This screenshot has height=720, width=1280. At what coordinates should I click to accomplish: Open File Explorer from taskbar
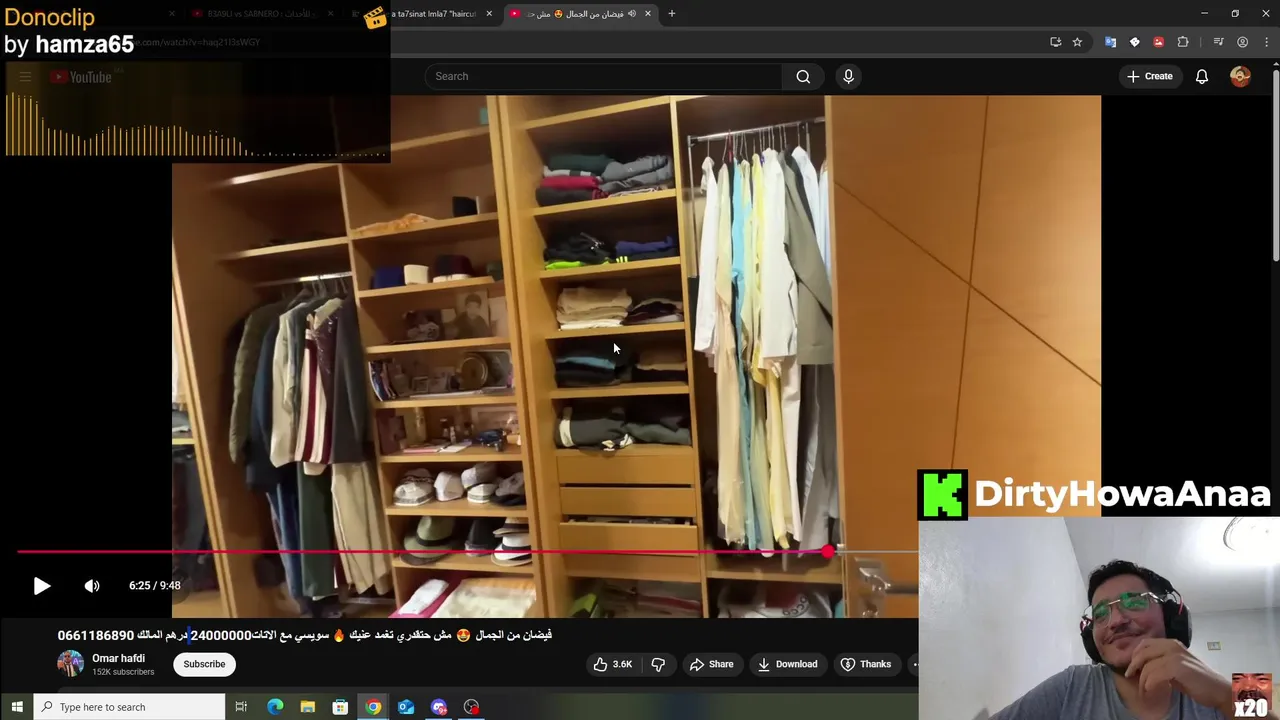click(x=308, y=707)
